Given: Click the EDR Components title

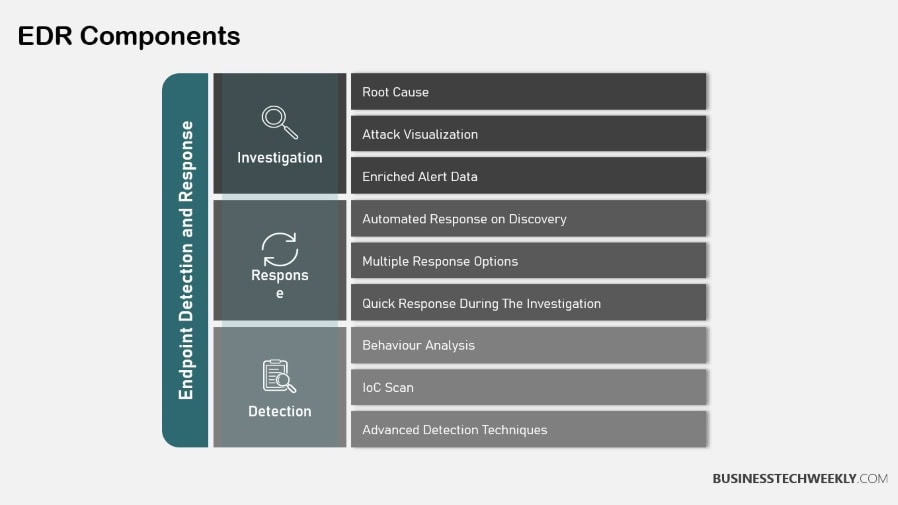Looking at the screenshot, I should [129, 36].
